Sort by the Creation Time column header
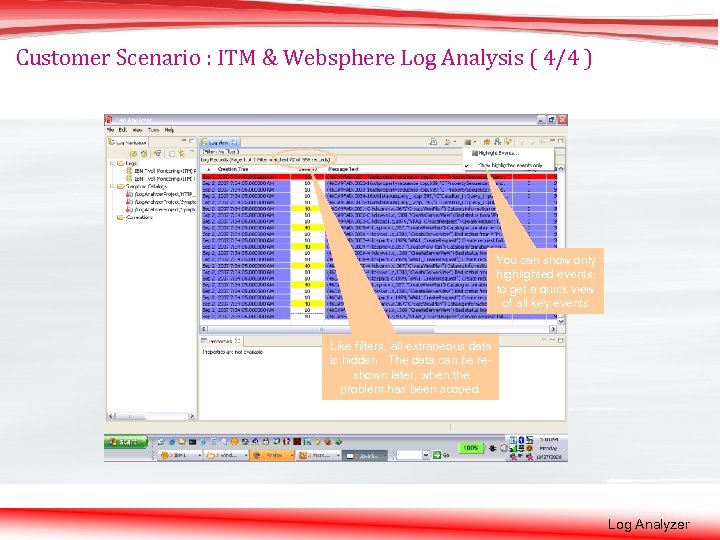 point(233,169)
